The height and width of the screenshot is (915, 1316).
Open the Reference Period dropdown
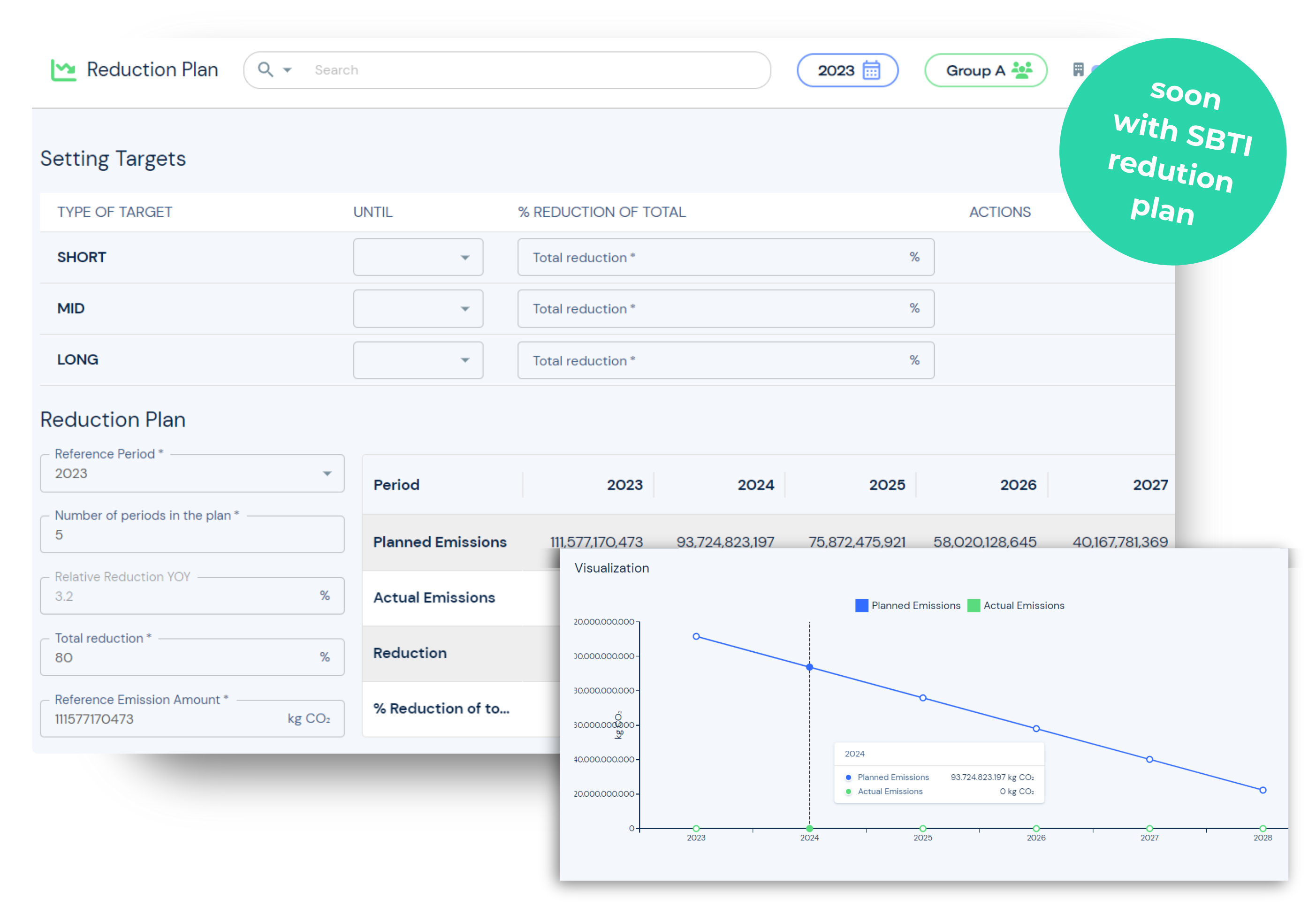[192, 473]
